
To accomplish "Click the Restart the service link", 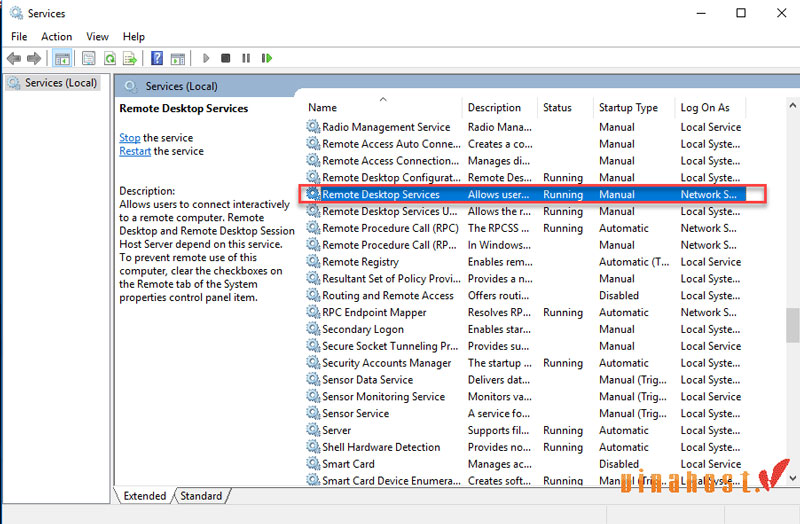I will pyautogui.click(x=135, y=151).
